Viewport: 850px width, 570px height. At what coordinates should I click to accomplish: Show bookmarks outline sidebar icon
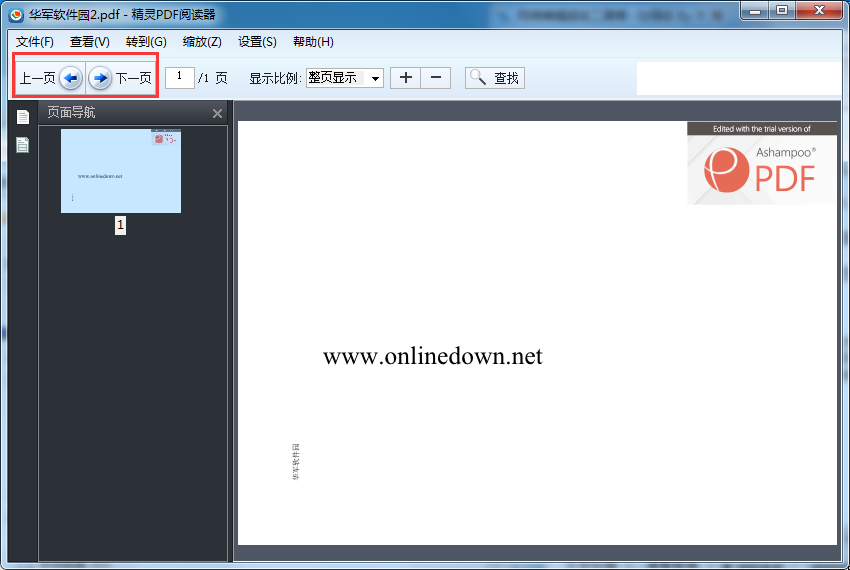click(23, 145)
